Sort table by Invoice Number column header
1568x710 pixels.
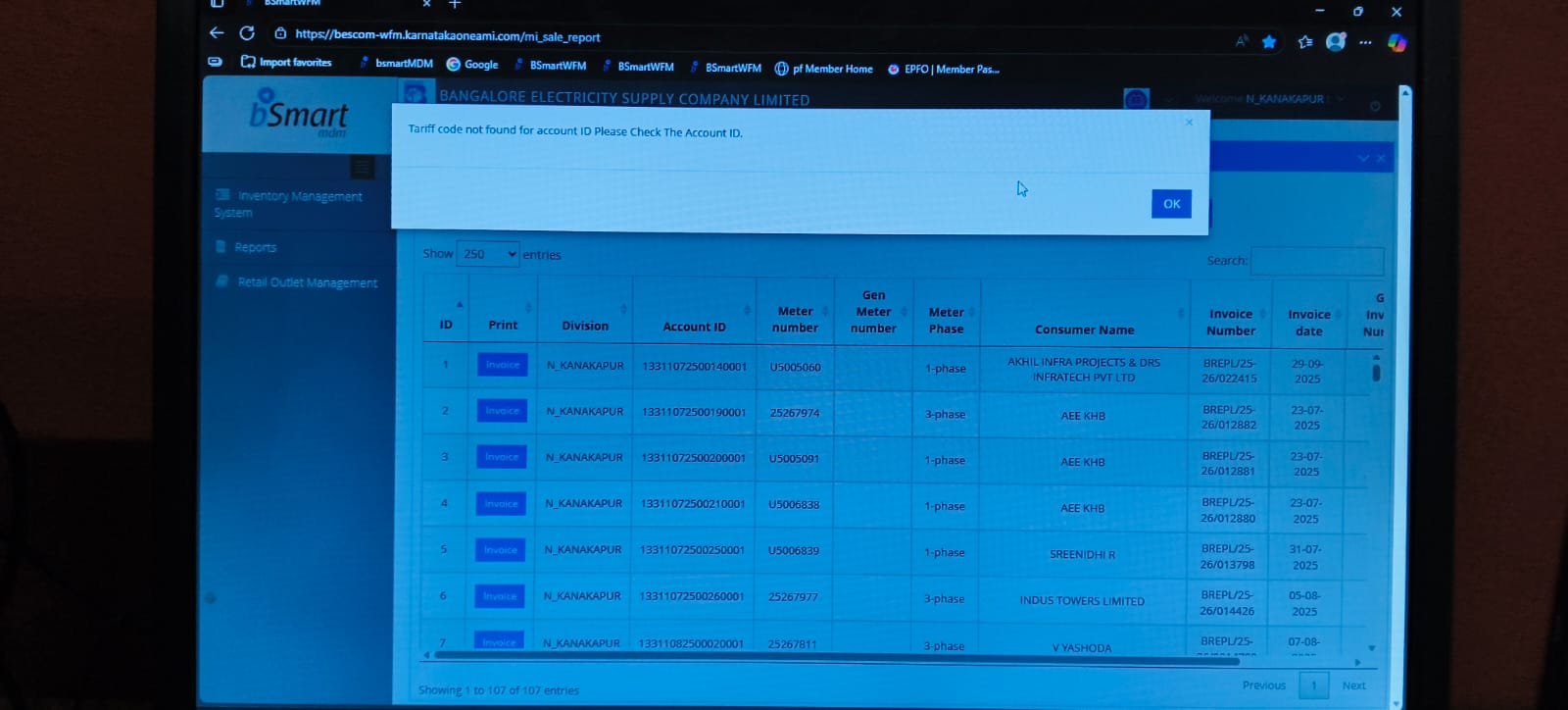point(1231,315)
